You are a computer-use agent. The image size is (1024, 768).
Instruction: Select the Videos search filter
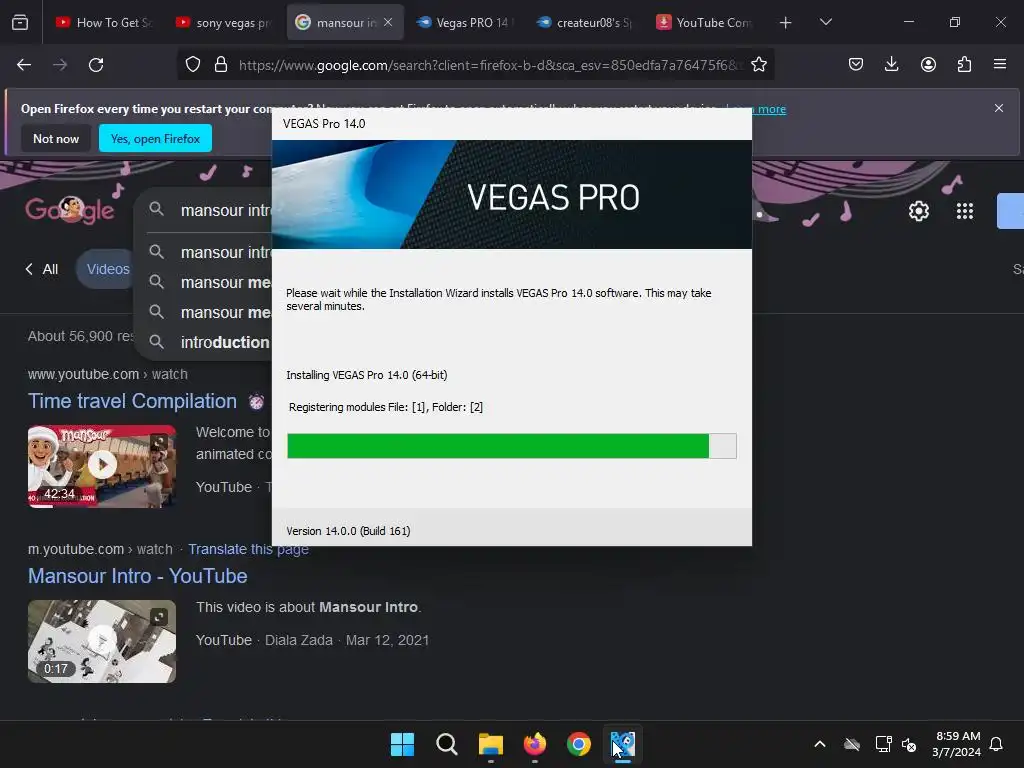[108, 269]
